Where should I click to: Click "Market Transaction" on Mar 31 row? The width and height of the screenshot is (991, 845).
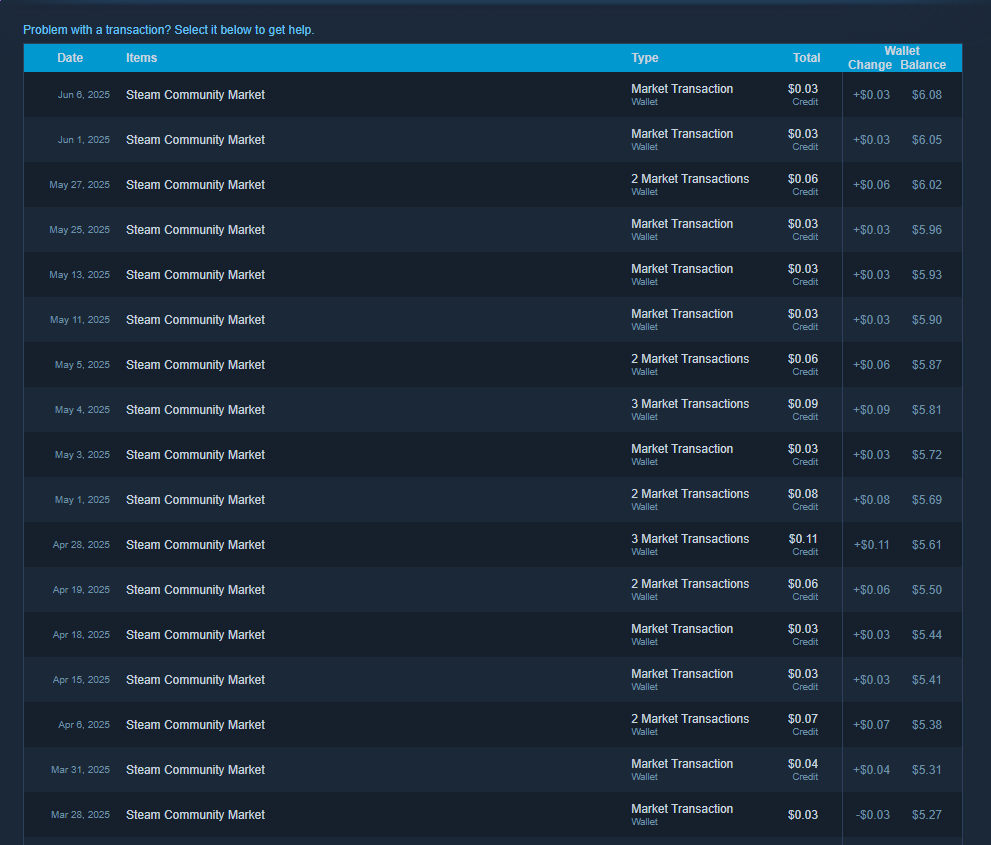(x=682, y=763)
